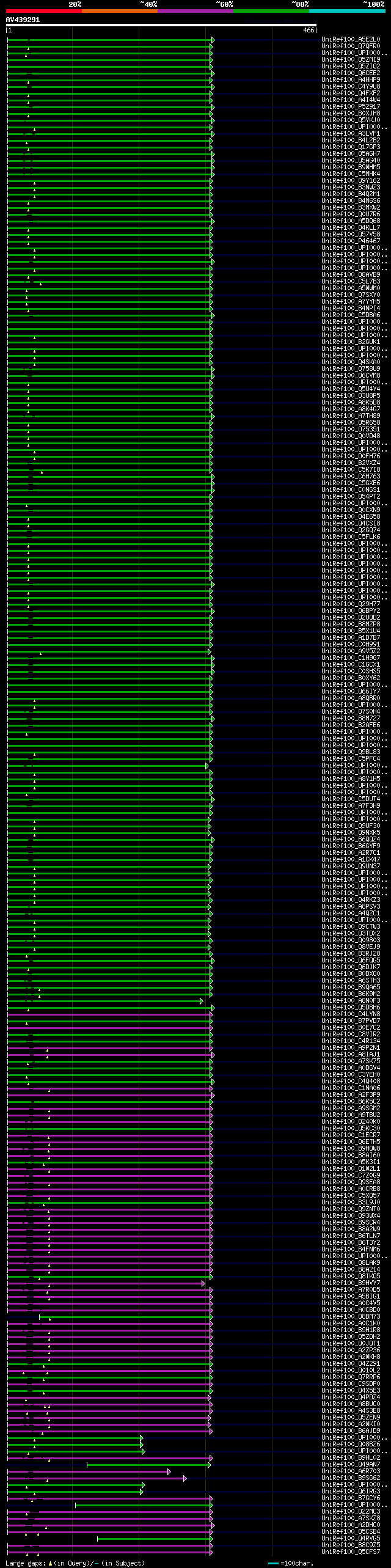Select the UniRef100_B9WHM5 label
The height and width of the screenshot is (1568, 391).
pos(351,167)
